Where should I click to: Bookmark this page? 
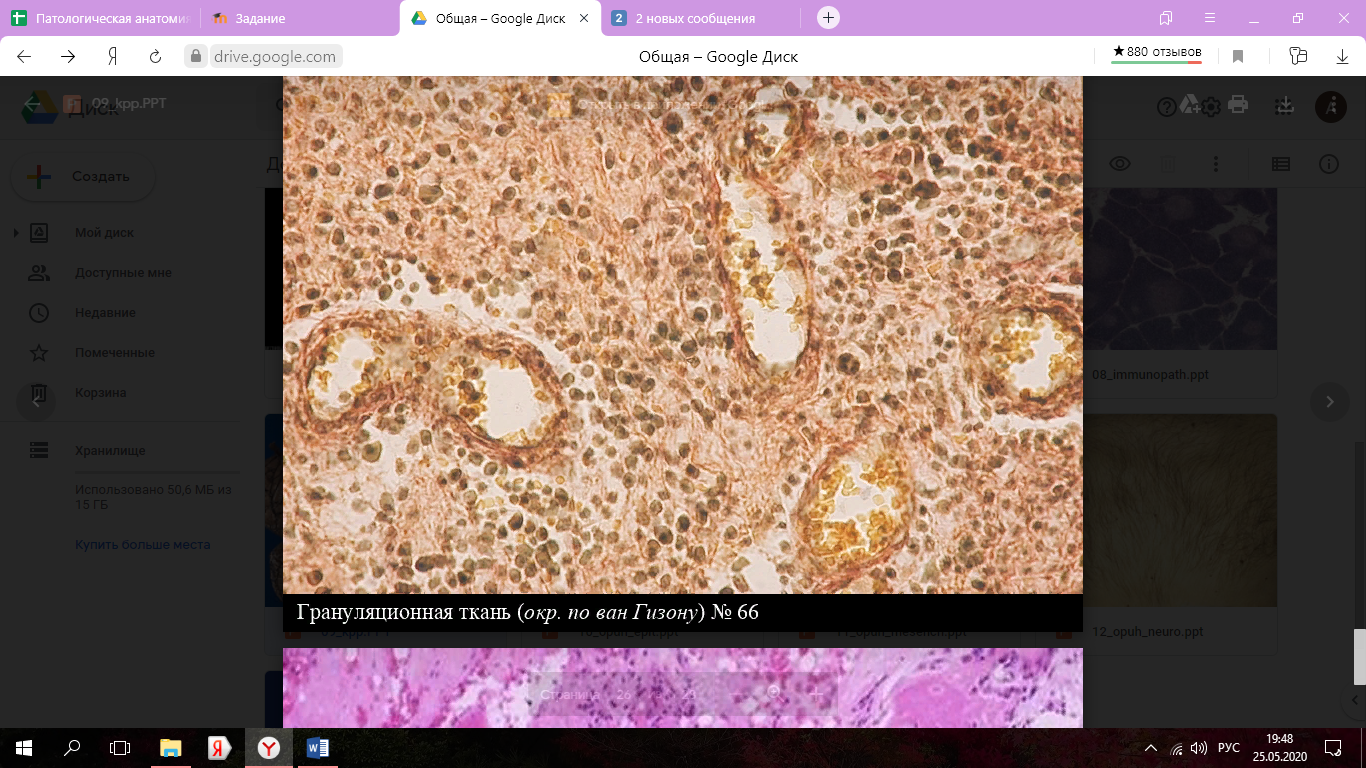click(1238, 56)
